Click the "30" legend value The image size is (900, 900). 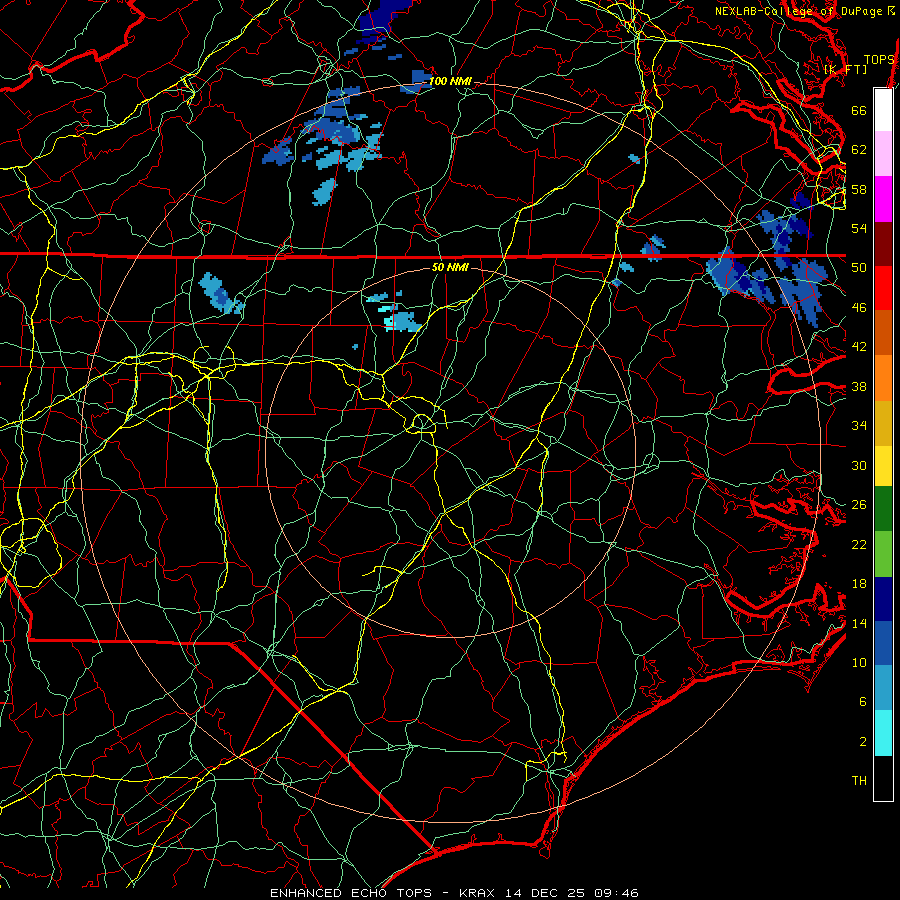pos(859,465)
